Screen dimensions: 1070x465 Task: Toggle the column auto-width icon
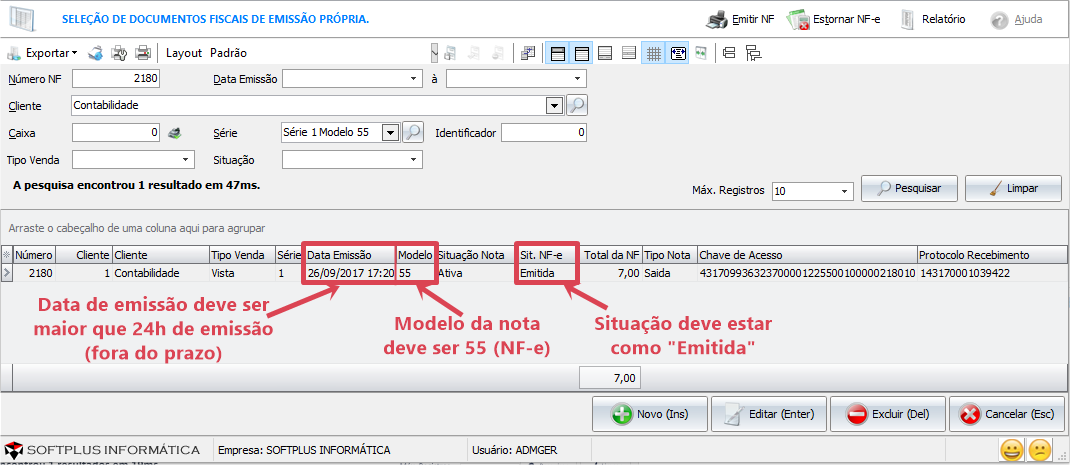pos(678,53)
